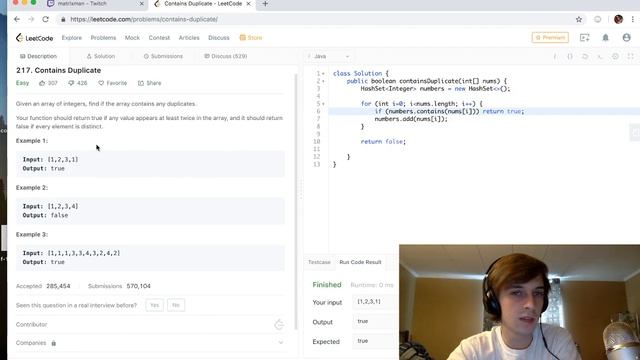640x360 pixels.
Task: Expand the Companies section chevron
Action: (x=281, y=343)
